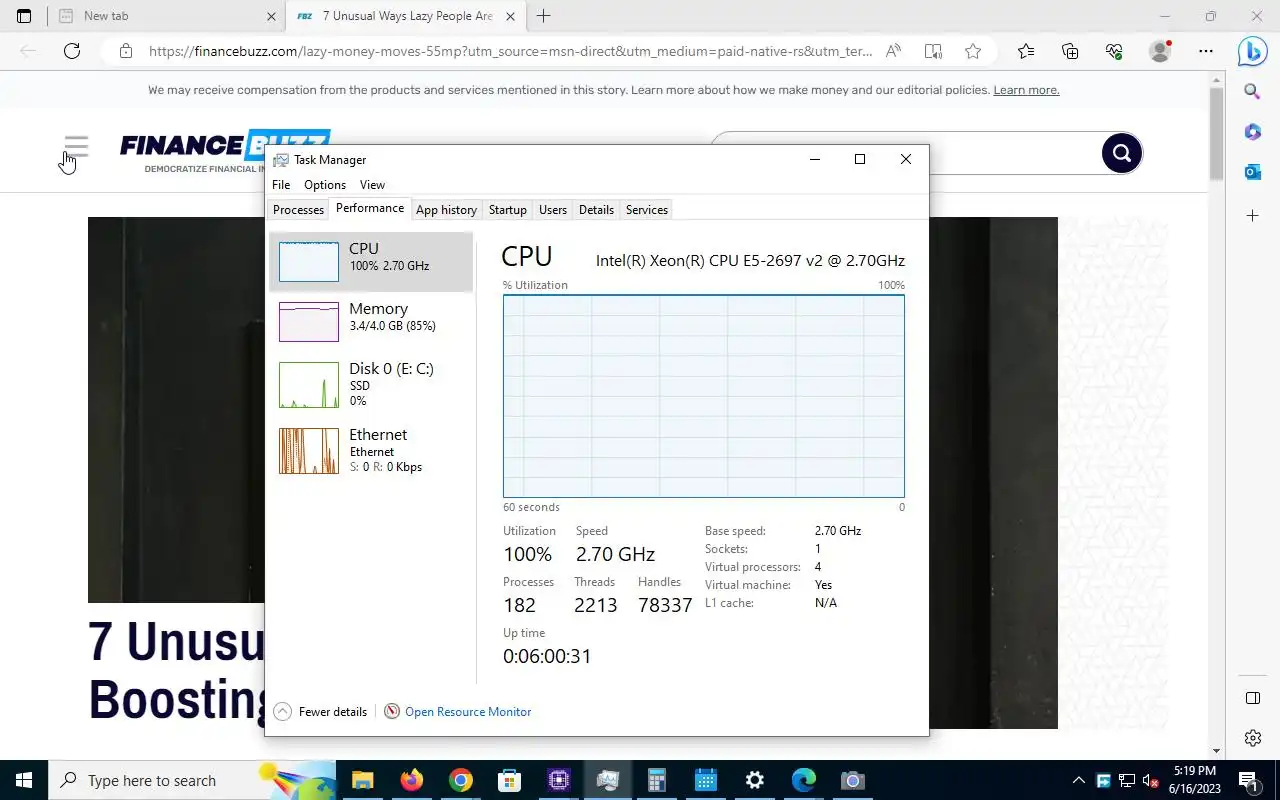The image size is (1280, 800).
Task: Open Bing Chat sidebar button
Action: click(x=1252, y=50)
